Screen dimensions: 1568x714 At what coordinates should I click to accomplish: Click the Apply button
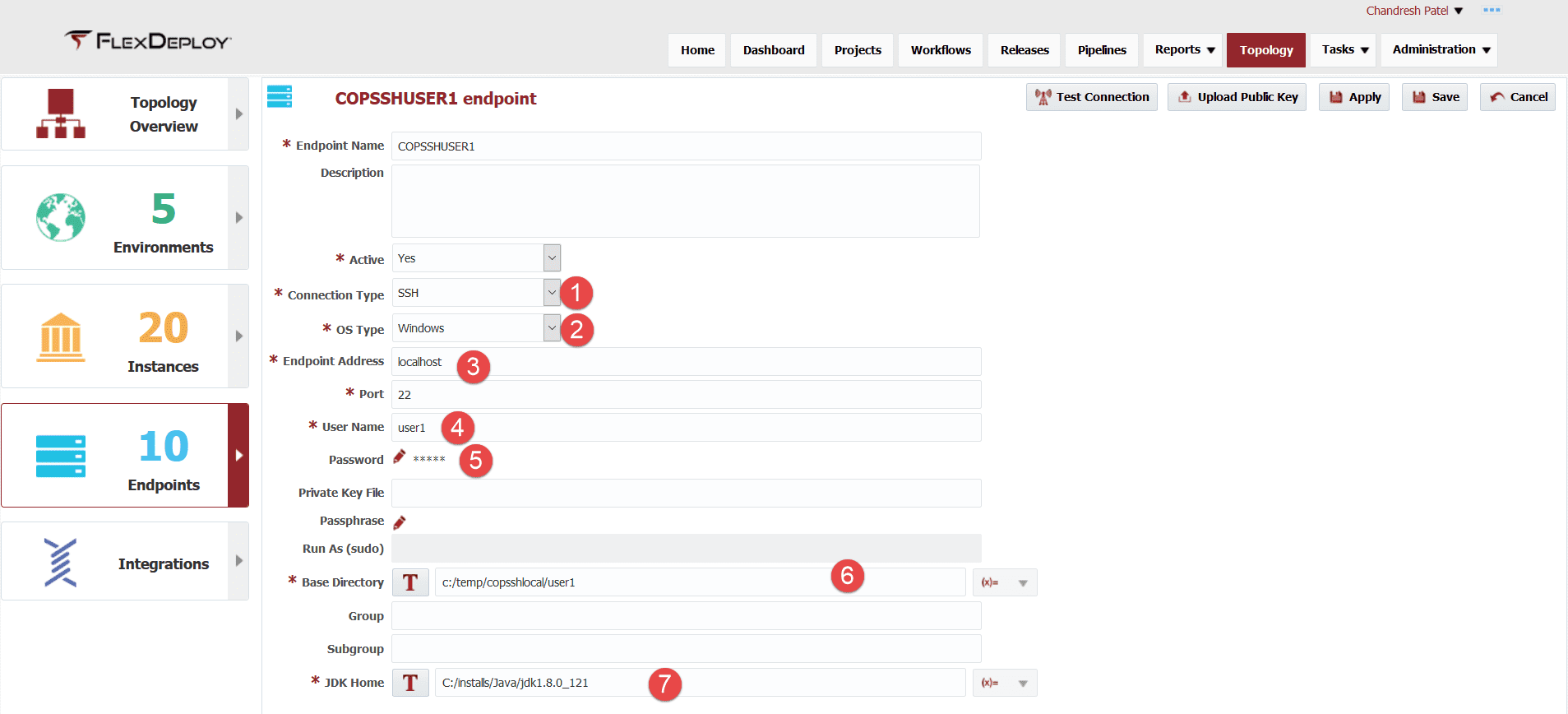coord(1354,97)
